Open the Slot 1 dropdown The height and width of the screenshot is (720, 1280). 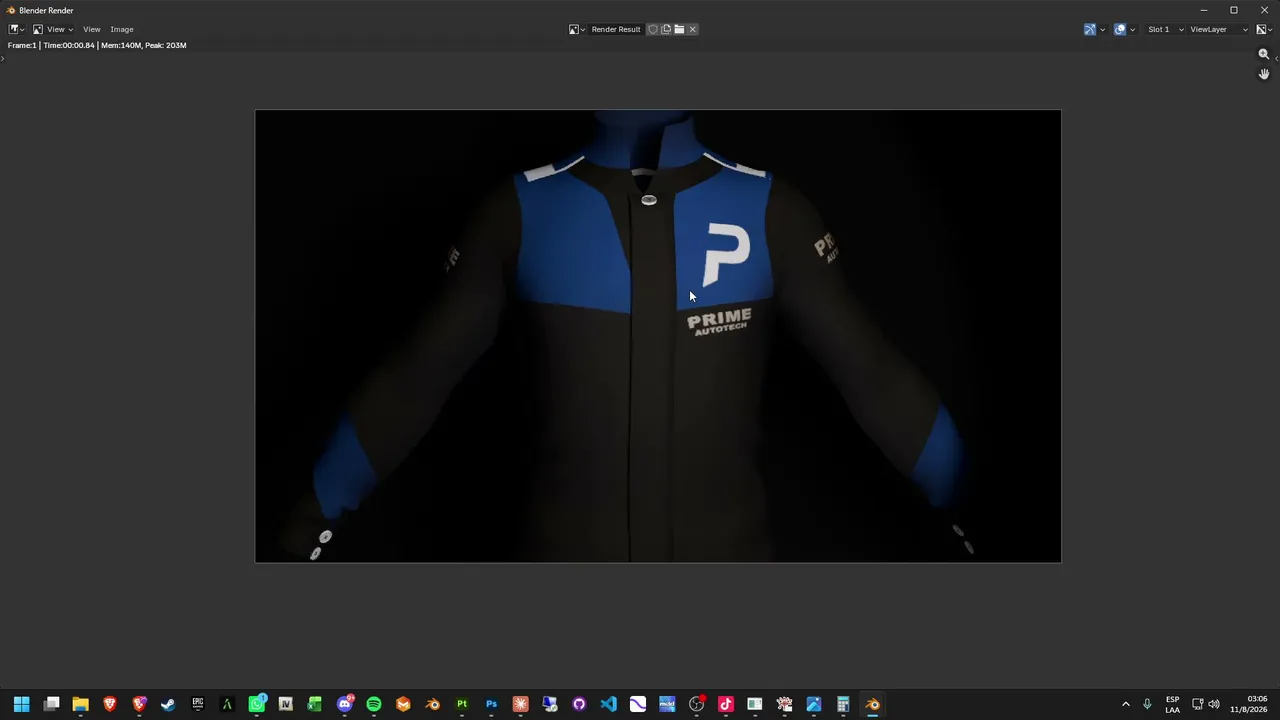pyautogui.click(x=1165, y=29)
